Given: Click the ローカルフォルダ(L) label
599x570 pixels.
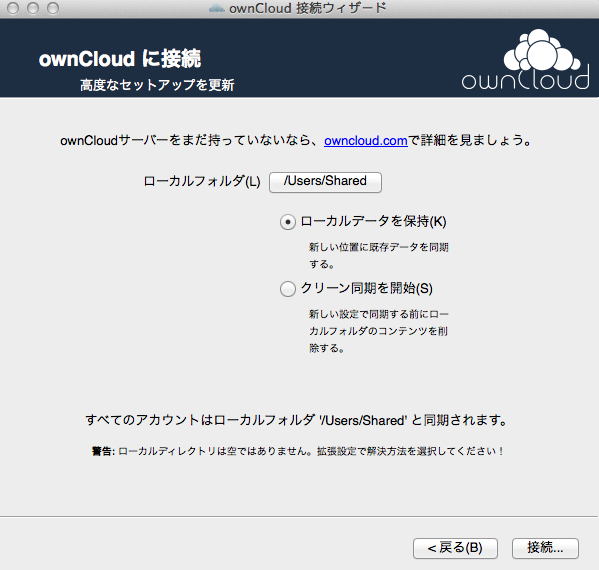Looking at the screenshot, I should point(202,181).
